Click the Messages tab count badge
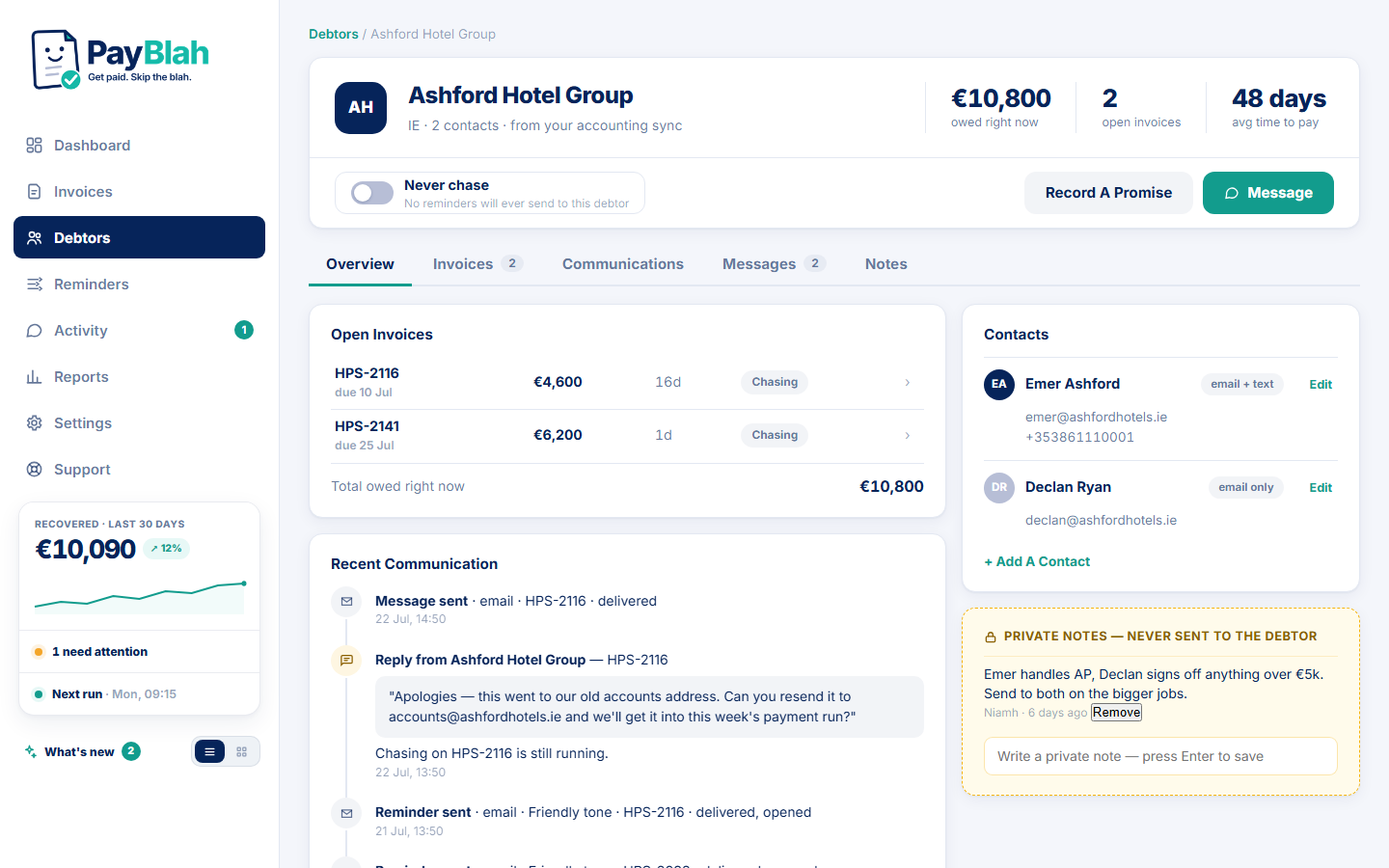 point(815,263)
